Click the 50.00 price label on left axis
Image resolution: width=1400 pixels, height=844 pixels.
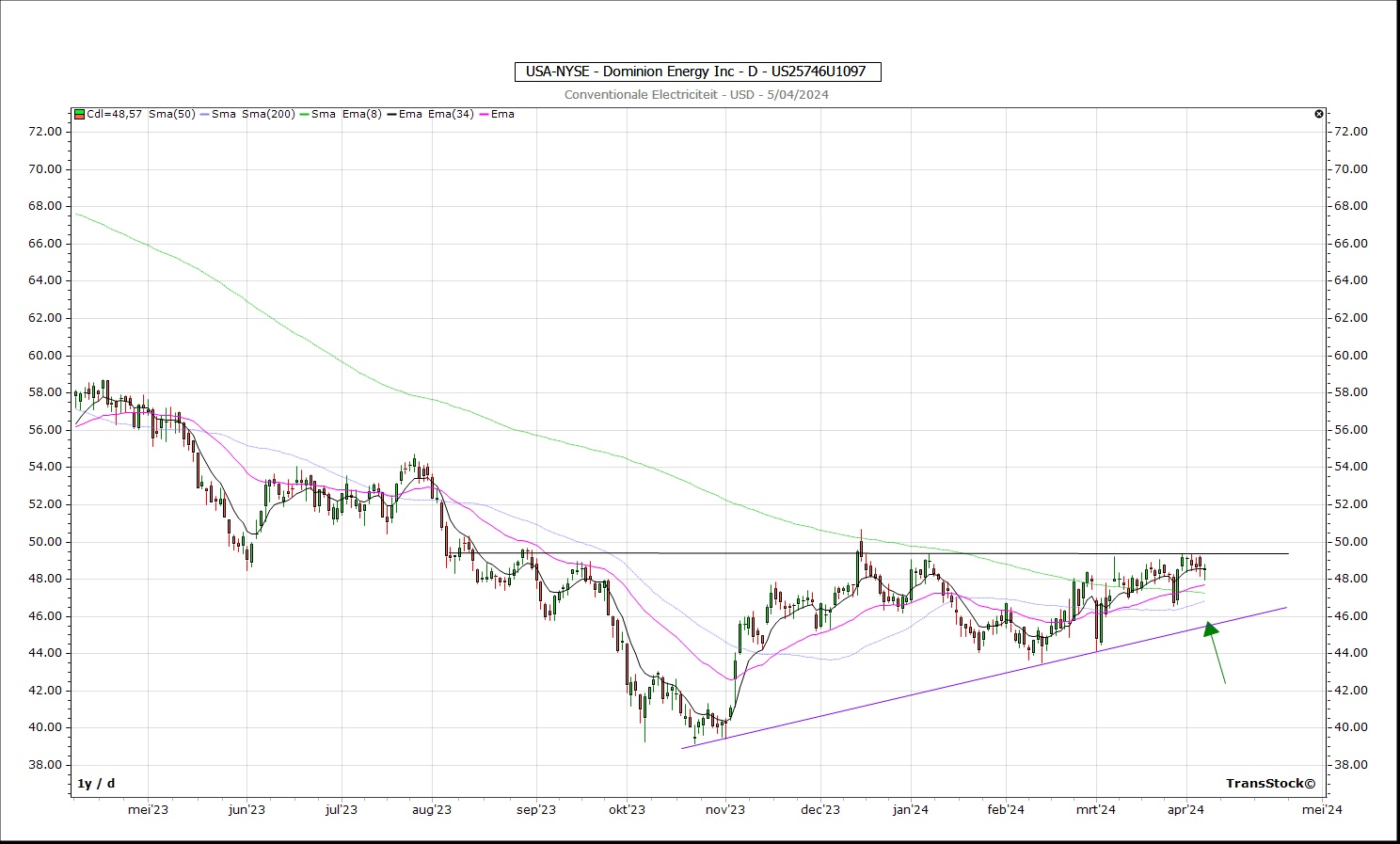click(45, 542)
